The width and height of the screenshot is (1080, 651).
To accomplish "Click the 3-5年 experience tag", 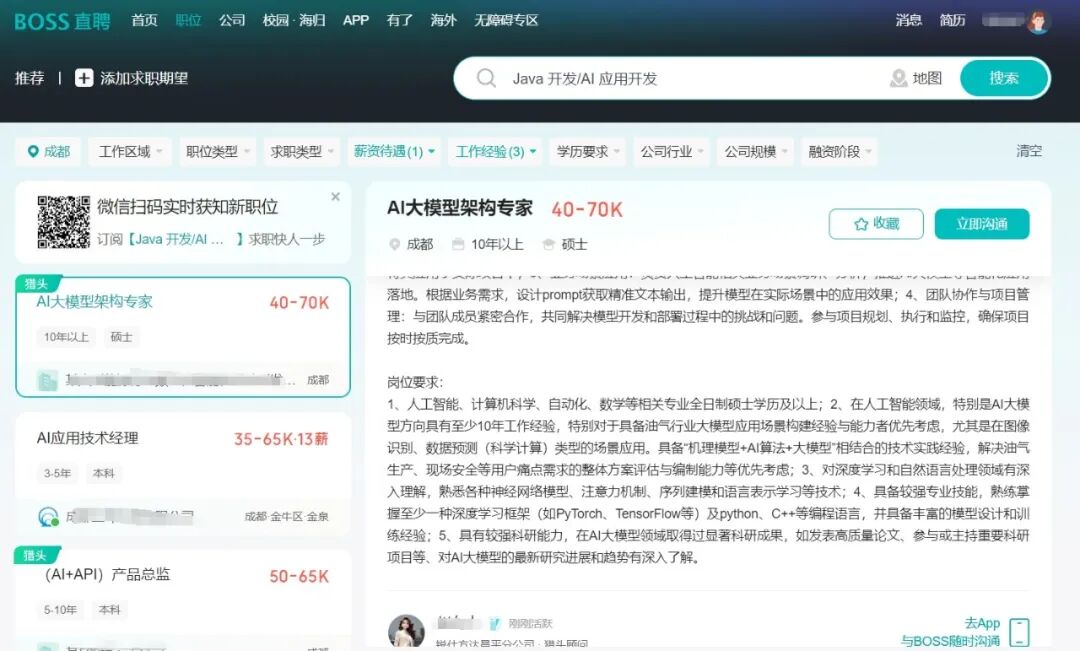I will coord(57,473).
